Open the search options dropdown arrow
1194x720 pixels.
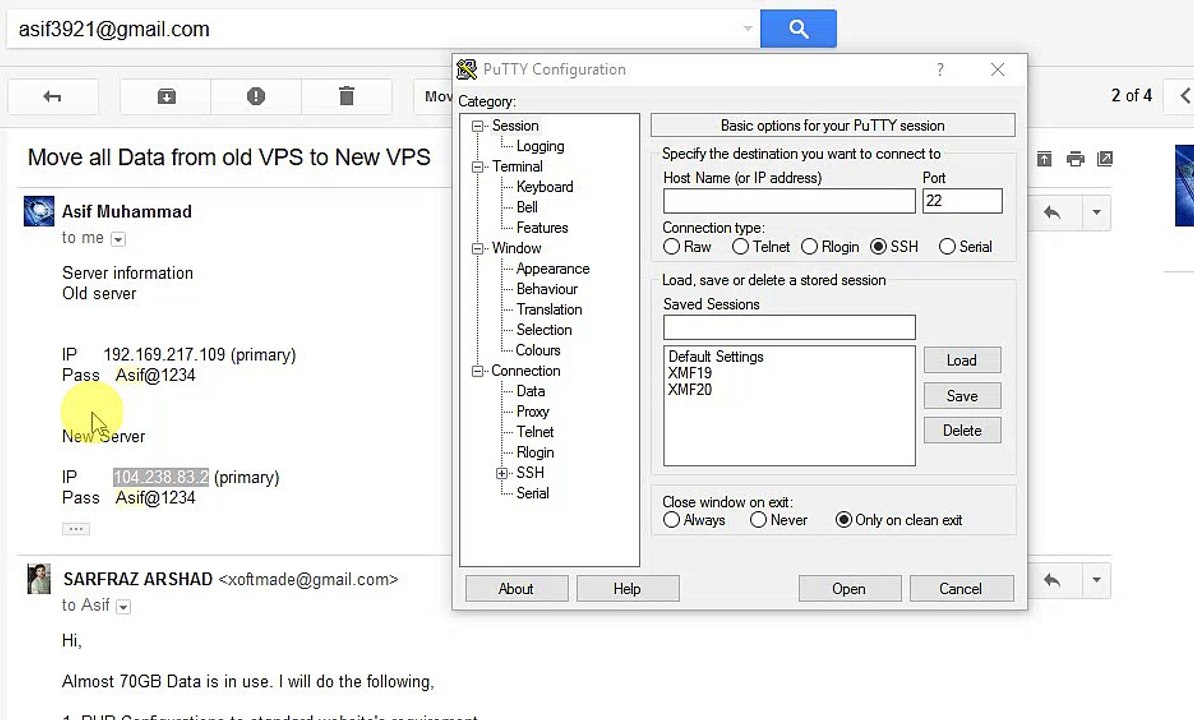point(748,29)
